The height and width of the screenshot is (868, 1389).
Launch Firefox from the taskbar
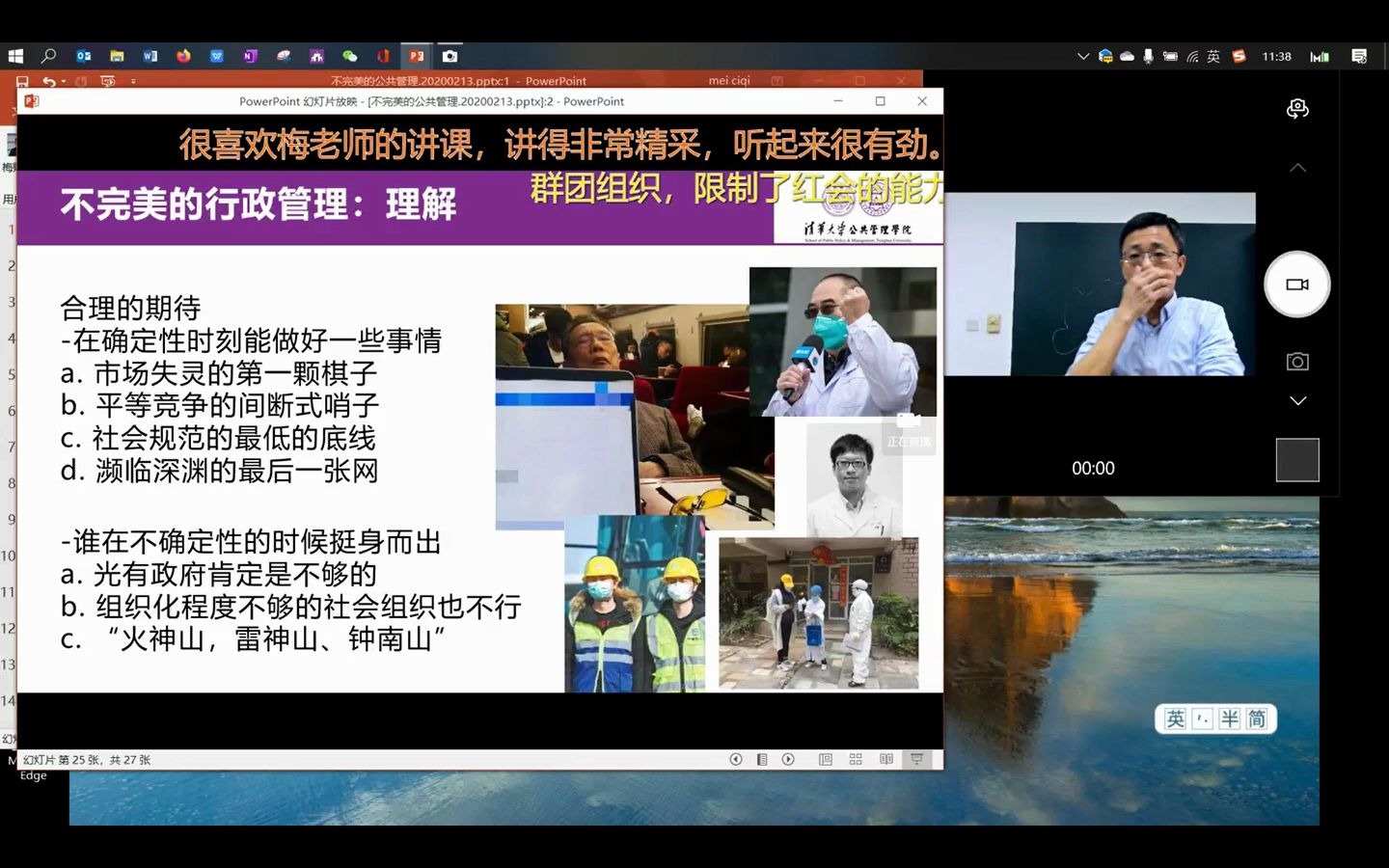click(183, 56)
